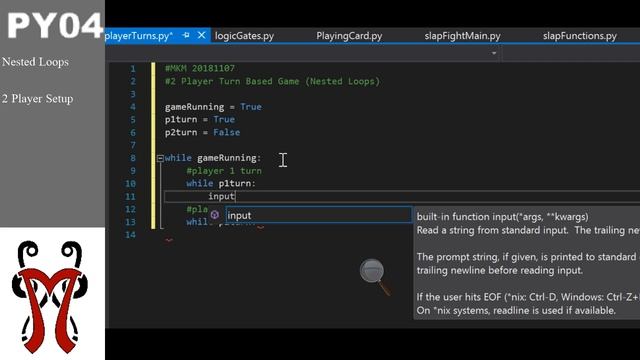This screenshot has width=640, height=360.
Task: Collapse the while gameRunning code block
Action: (x=160, y=158)
